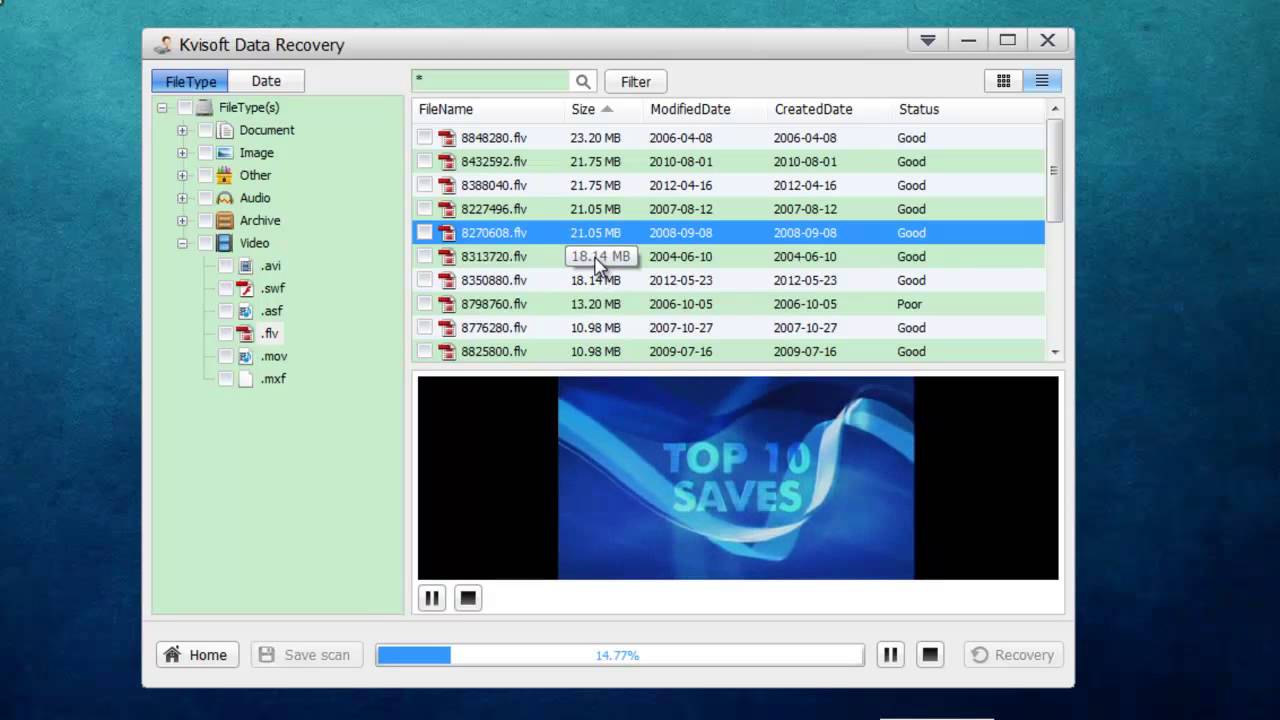Go to Home screen
Image resolution: width=1280 pixels, height=720 pixels.
tap(197, 655)
